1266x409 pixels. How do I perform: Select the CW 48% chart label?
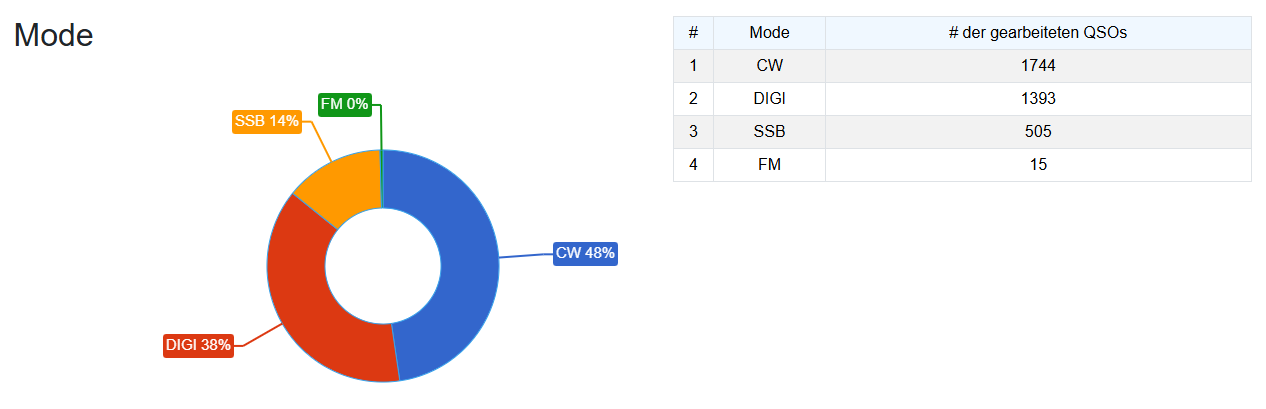586,253
